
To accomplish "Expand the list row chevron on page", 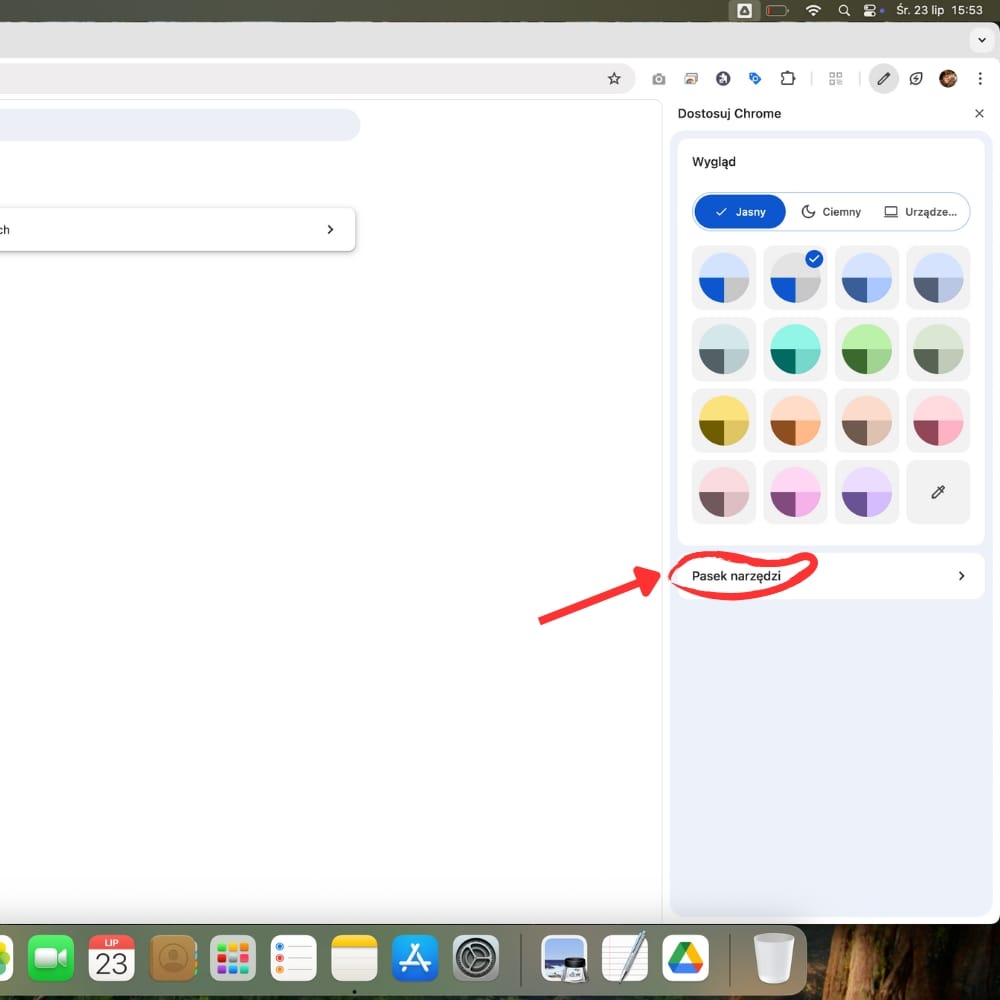I will coord(330,230).
